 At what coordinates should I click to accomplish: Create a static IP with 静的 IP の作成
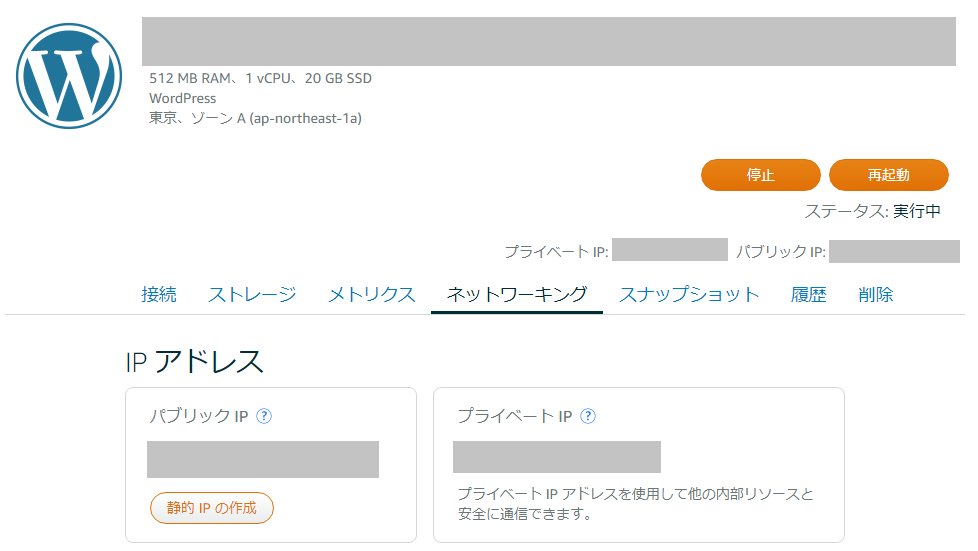pyautogui.click(x=211, y=508)
